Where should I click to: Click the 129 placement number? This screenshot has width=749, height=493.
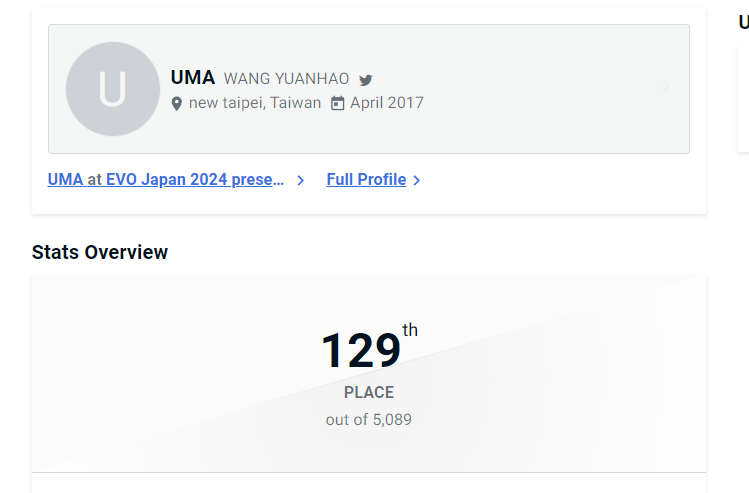(360, 351)
